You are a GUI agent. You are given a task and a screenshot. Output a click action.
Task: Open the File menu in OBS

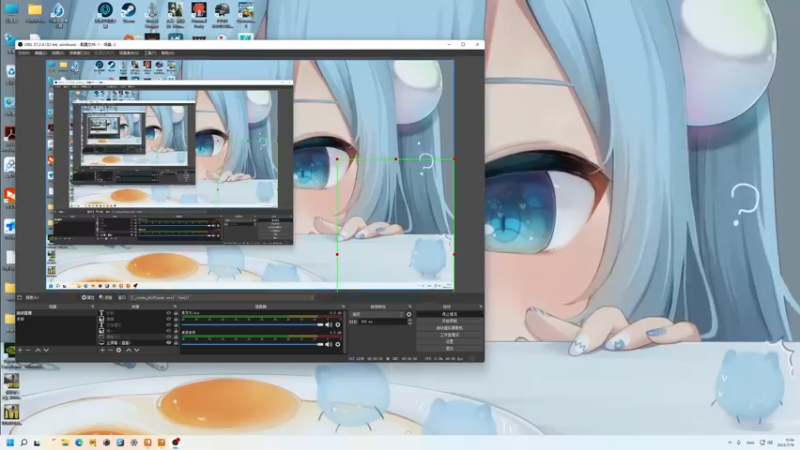coord(23,53)
